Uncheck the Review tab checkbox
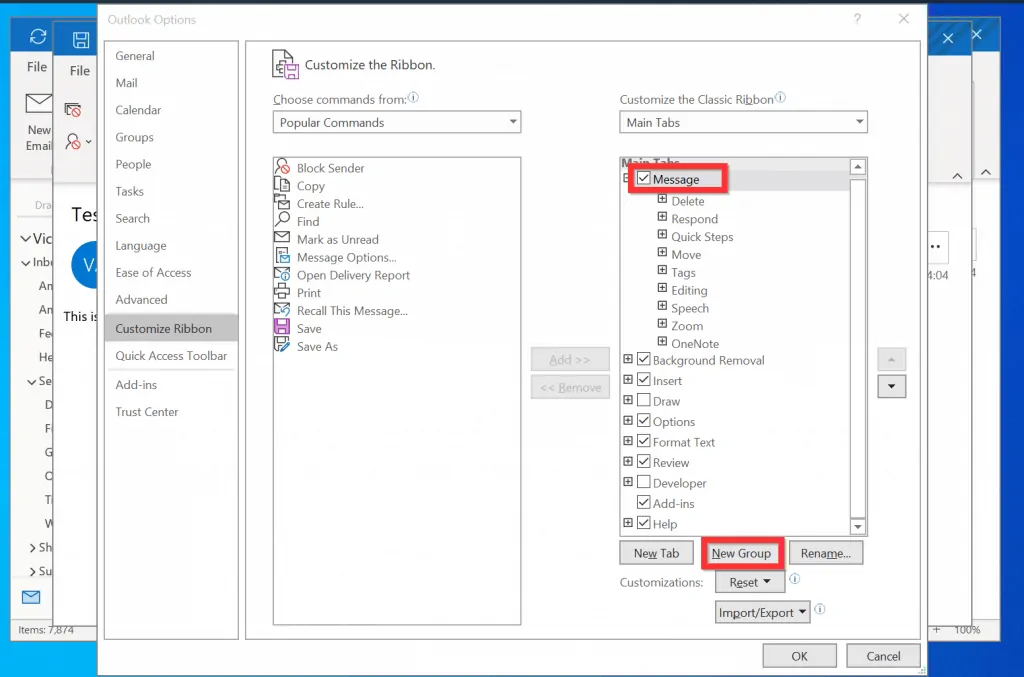1024x677 pixels. (x=644, y=462)
